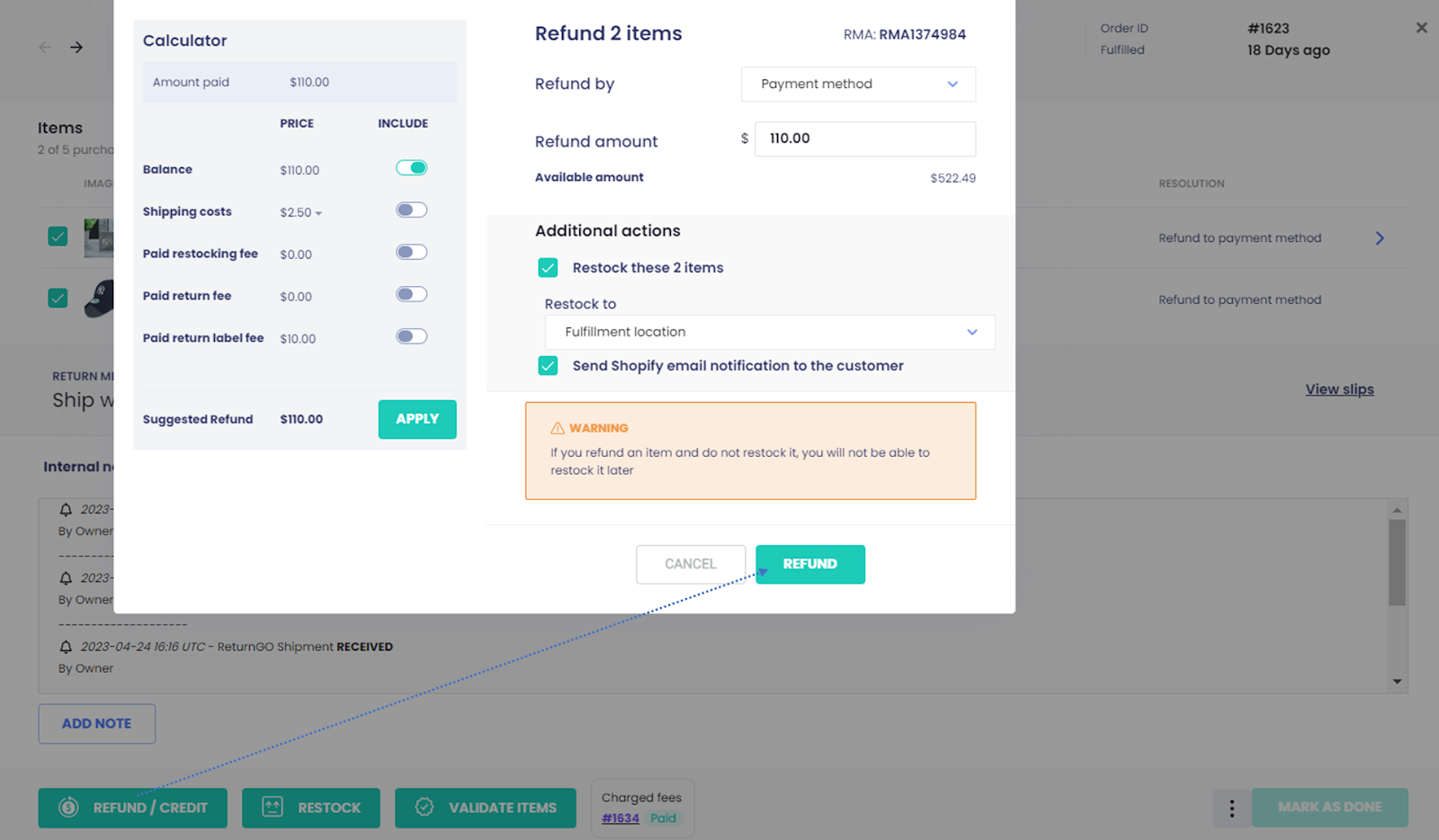Click the forward navigation arrow
The image size is (1439, 840).
pos(76,48)
